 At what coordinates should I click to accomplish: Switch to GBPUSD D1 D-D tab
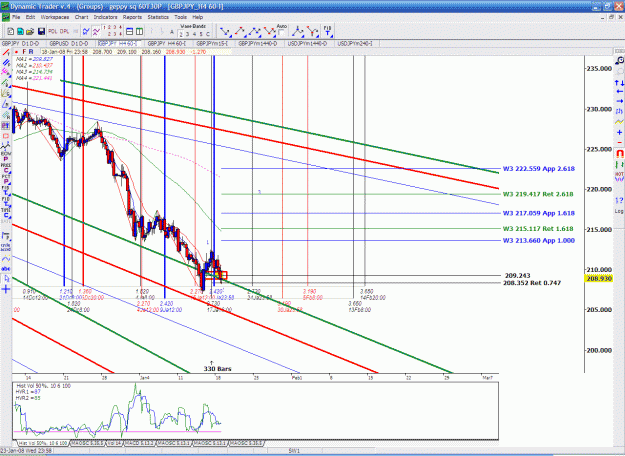[x=69, y=43]
